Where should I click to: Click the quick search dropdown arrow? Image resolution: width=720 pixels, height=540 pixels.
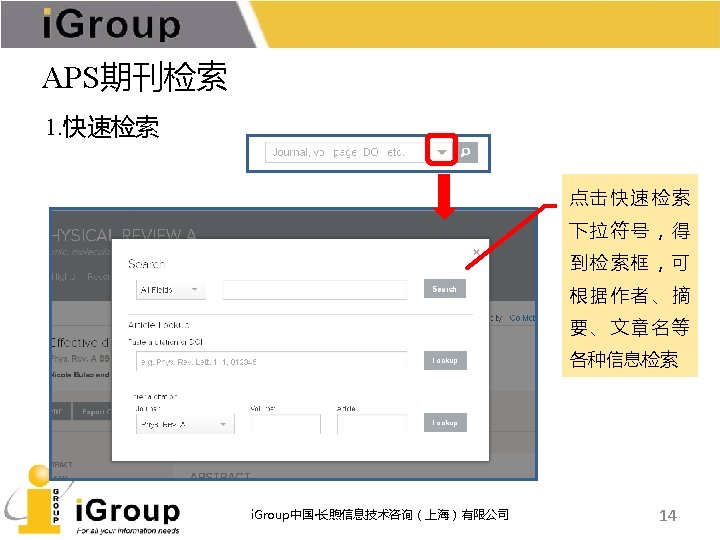441,152
